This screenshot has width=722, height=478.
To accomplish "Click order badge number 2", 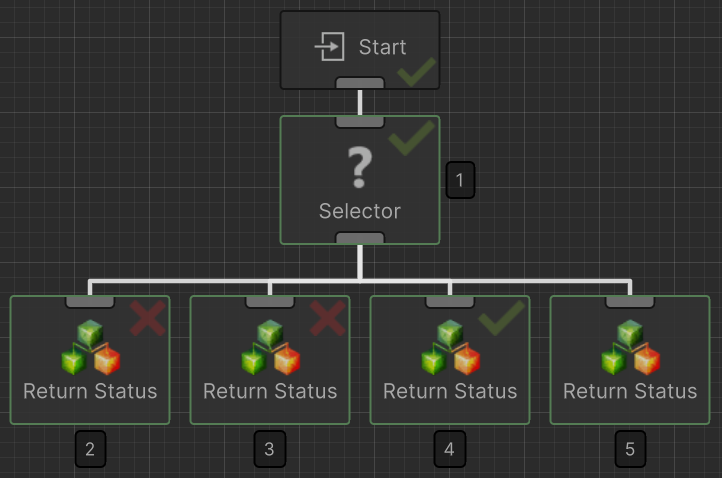I will click(x=90, y=449).
